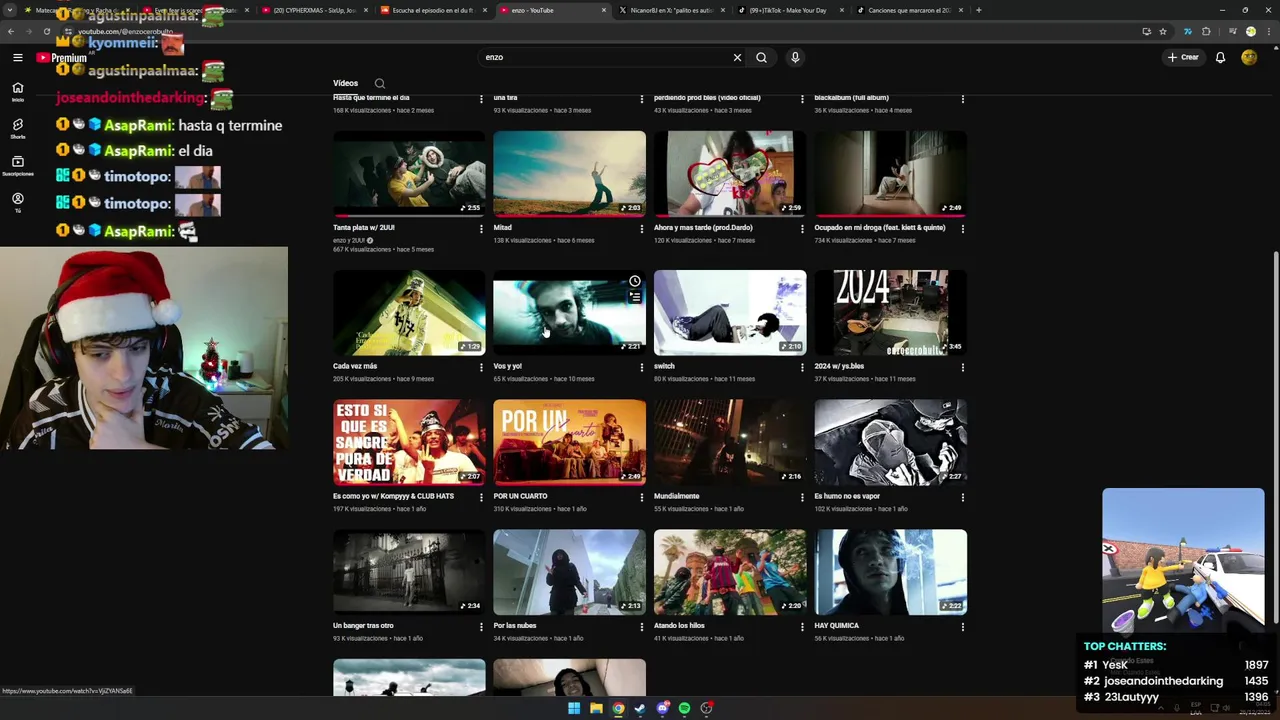
Task: Open Suscripciones in the sidebar
Action: (17, 165)
